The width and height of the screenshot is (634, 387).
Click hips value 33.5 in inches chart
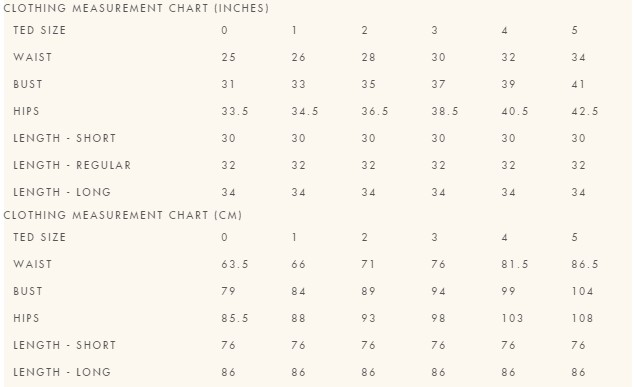[235, 111]
